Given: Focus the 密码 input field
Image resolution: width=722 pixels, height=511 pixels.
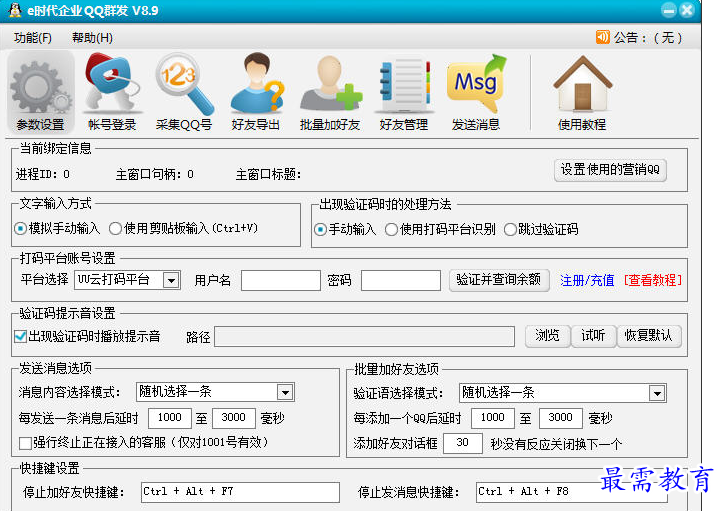Looking at the screenshot, I should [401, 280].
